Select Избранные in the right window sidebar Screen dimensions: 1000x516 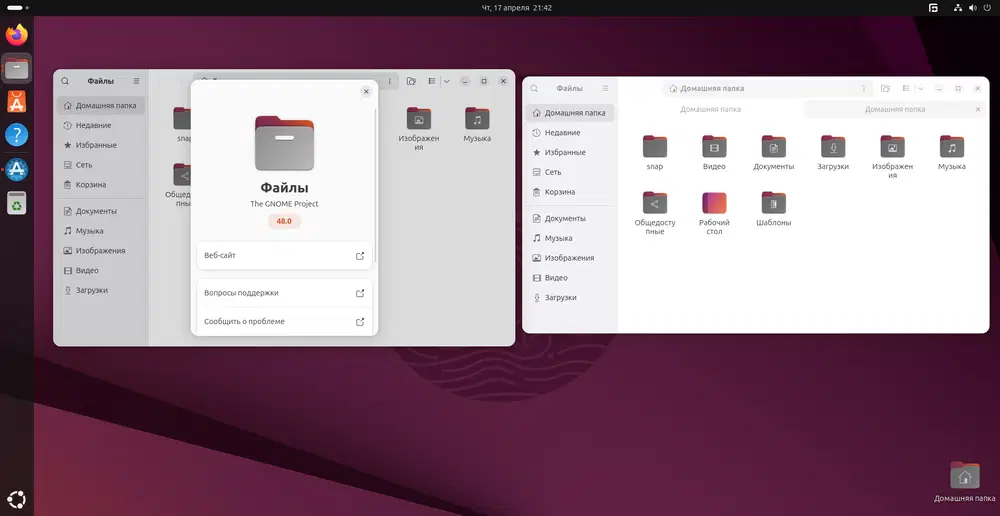(x=571, y=152)
